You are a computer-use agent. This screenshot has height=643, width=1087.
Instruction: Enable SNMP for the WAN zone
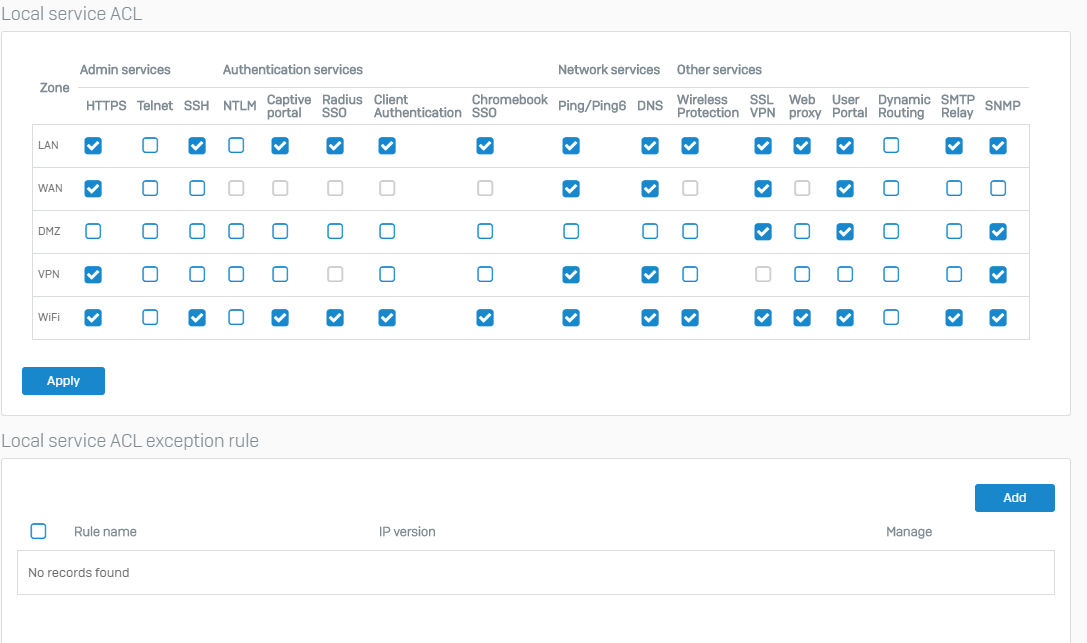click(x=997, y=188)
